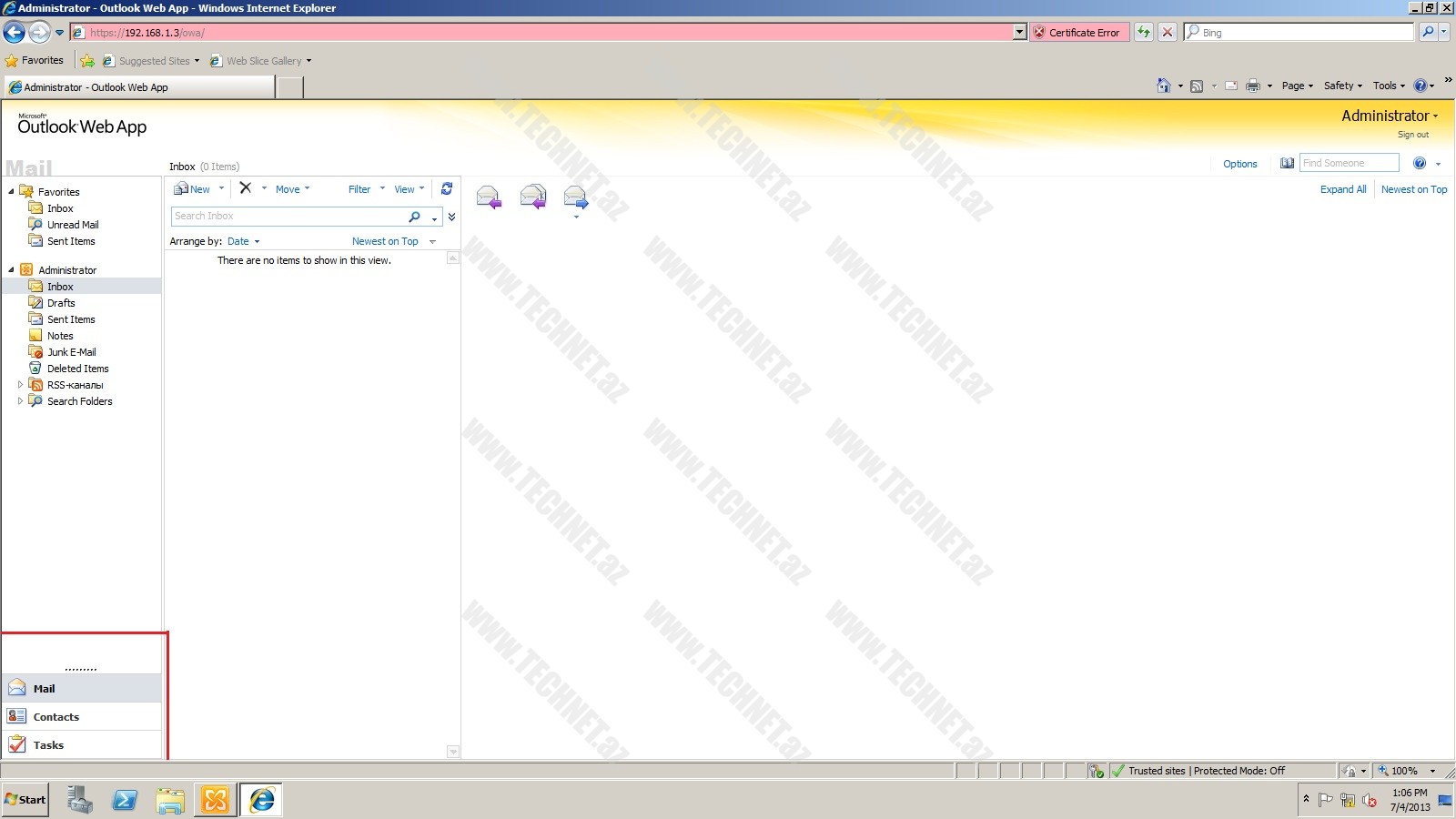Click the search magnifier in Search Inbox

[x=414, y=217]
